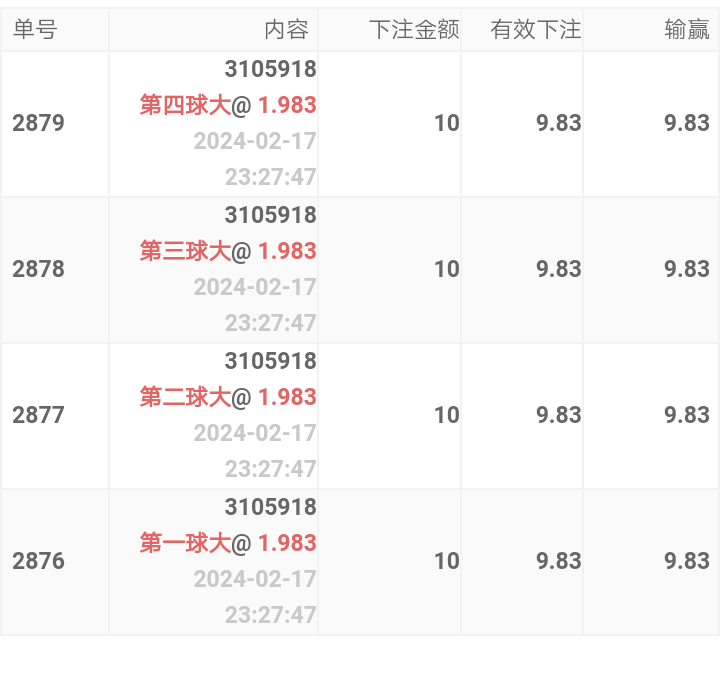Select order number 2877
This screenshot has height=676, width=720.
[39, 415]
